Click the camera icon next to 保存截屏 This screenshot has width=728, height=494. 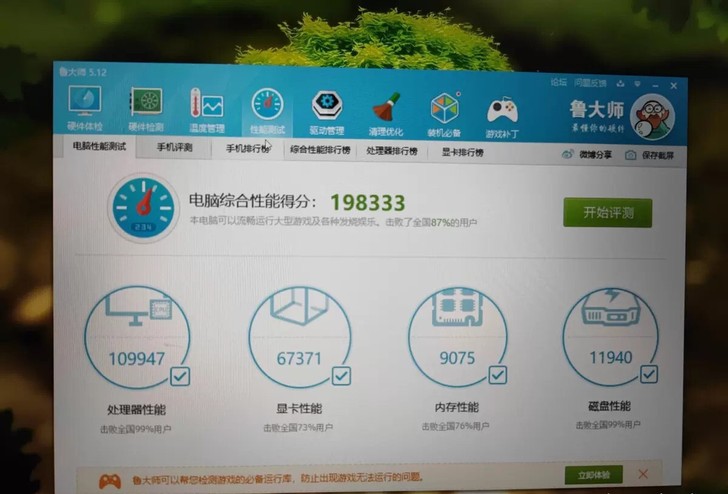click(630, 155)
